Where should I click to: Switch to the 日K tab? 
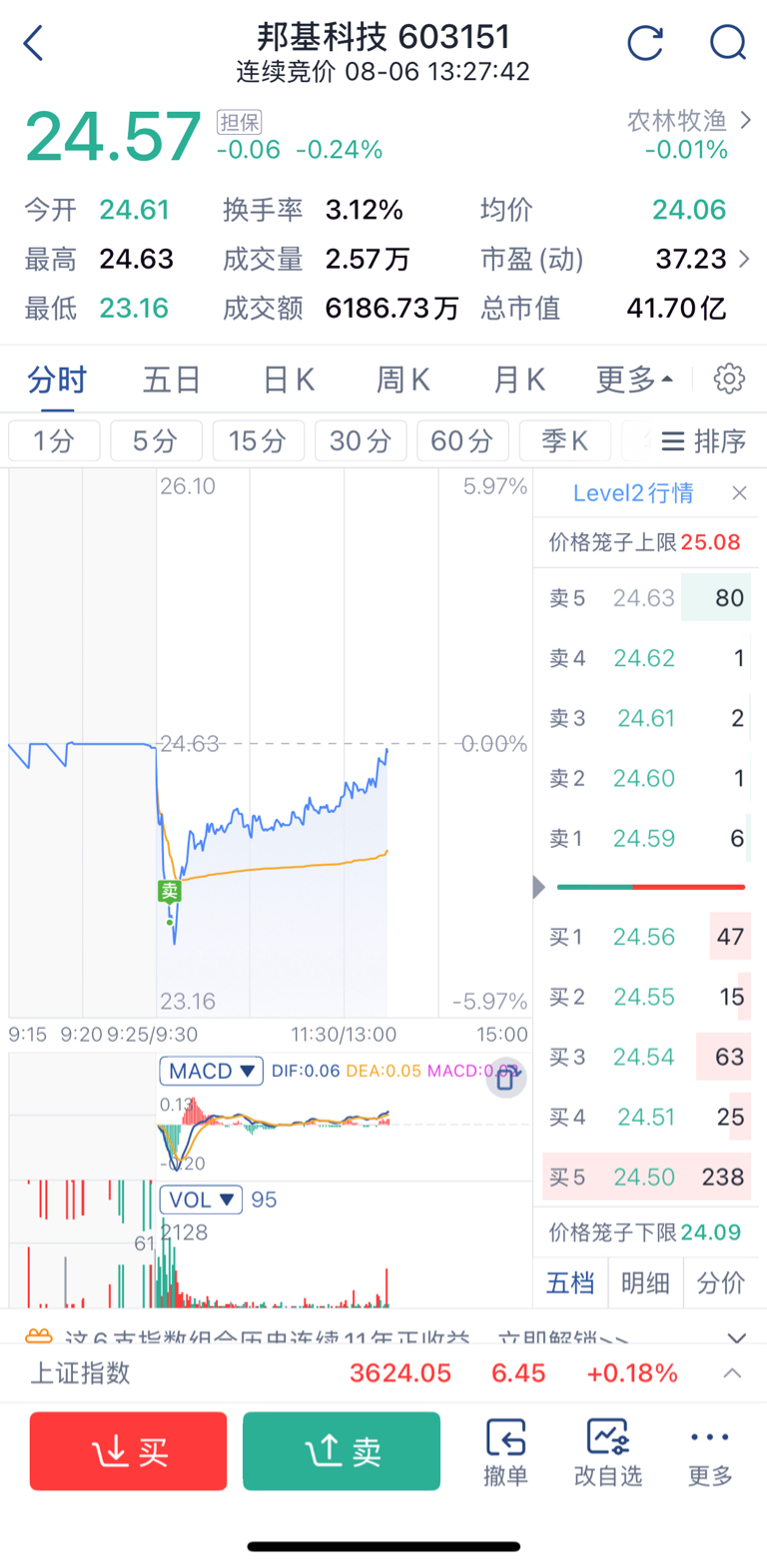[x=289, y=380]
